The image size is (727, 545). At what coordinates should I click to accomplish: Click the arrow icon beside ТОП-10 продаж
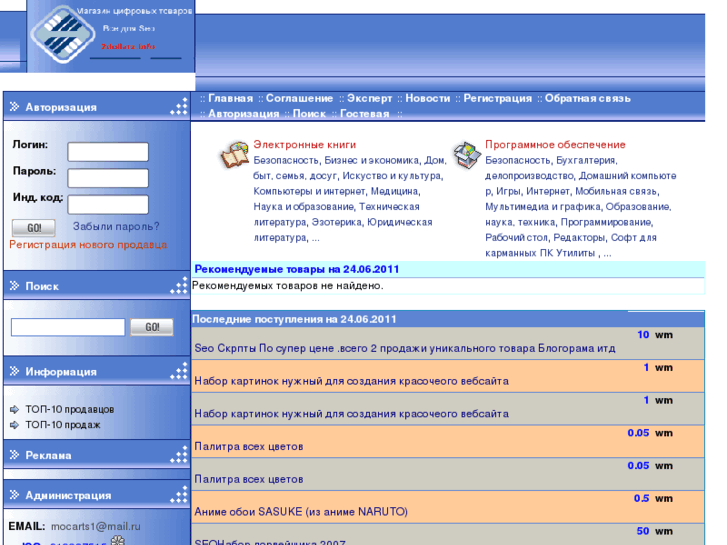14,425
